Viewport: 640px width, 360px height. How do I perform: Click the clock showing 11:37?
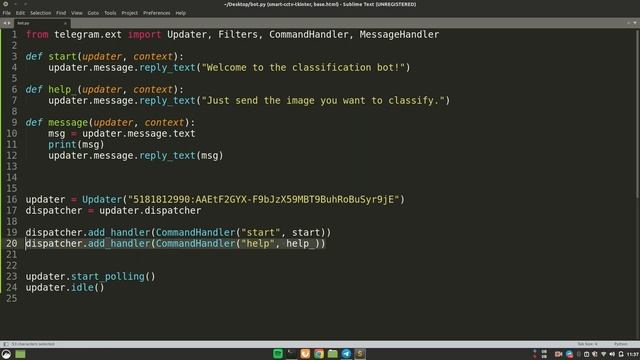point(633,354)
